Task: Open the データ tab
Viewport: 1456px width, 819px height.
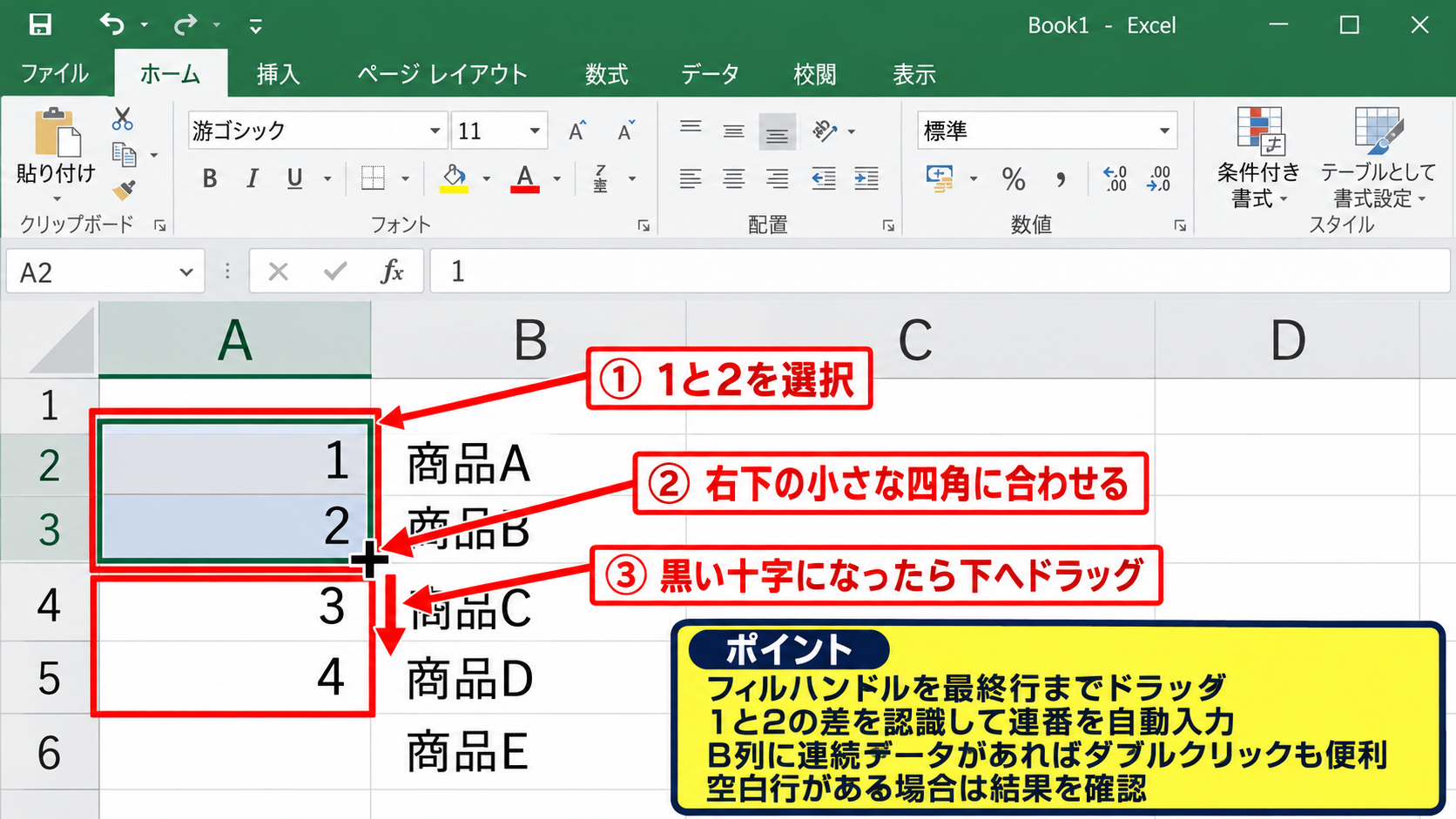Action: point(710,74)
